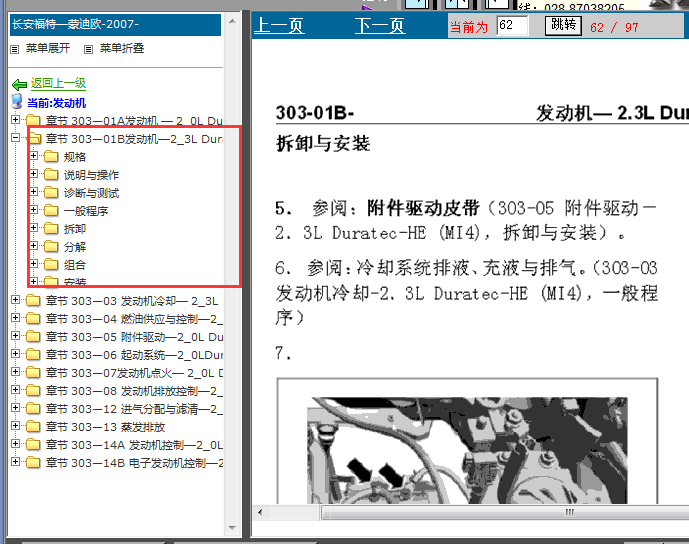
Task: Click folder icon for 章节 303—01A
Action: (x=33, y=120)
